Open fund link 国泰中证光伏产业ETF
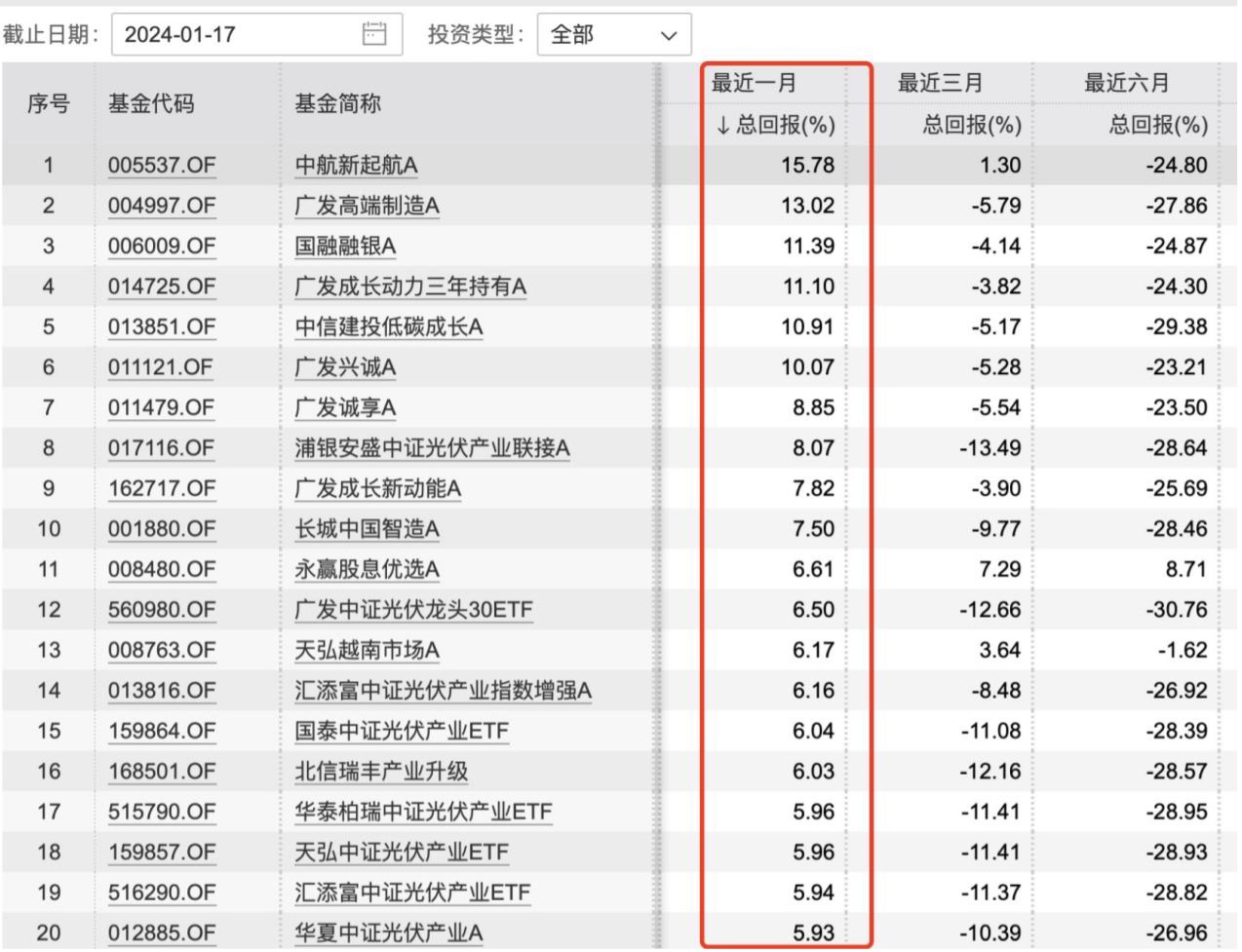Image resolution: width=1242 pixels, height=952 pixels. (x=402, y=731)
